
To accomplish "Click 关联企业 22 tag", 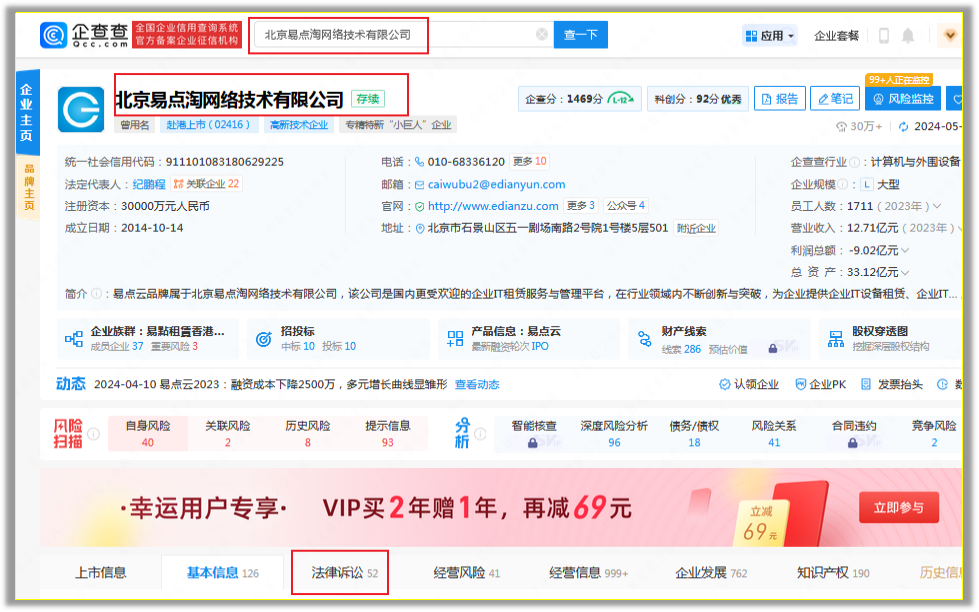I will tap(206, 184).
